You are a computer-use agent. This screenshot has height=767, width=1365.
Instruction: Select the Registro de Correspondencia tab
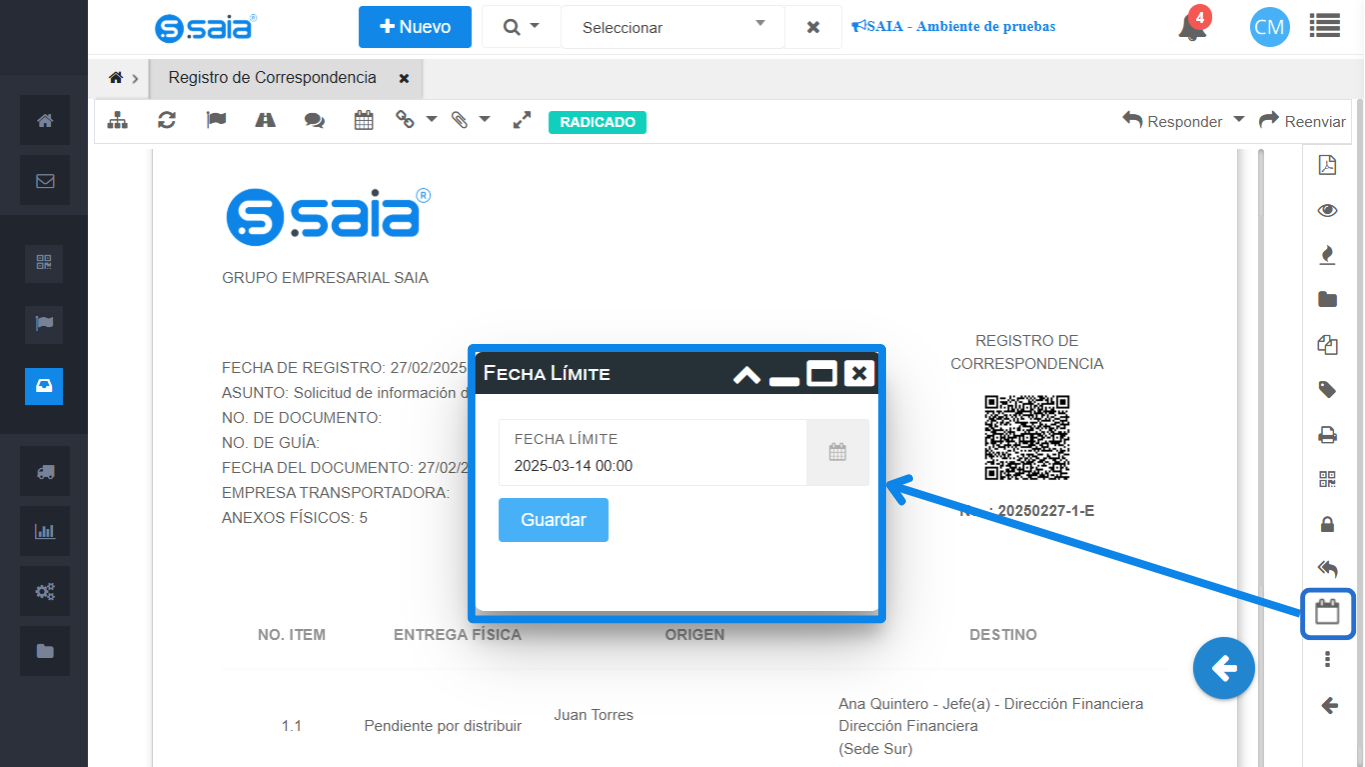[272, 78]
